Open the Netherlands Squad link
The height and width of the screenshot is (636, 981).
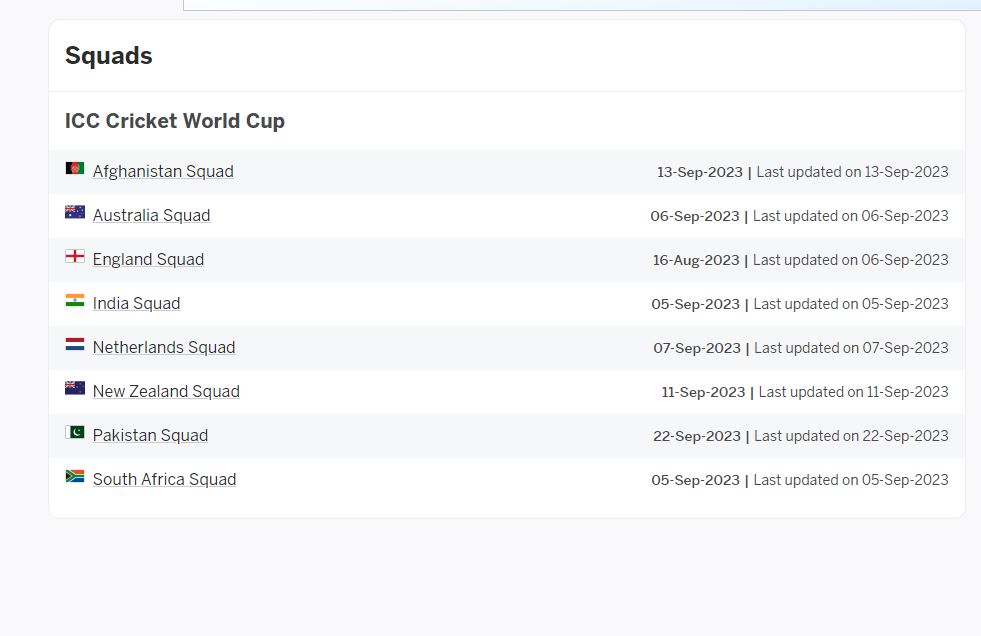(164, 347)
